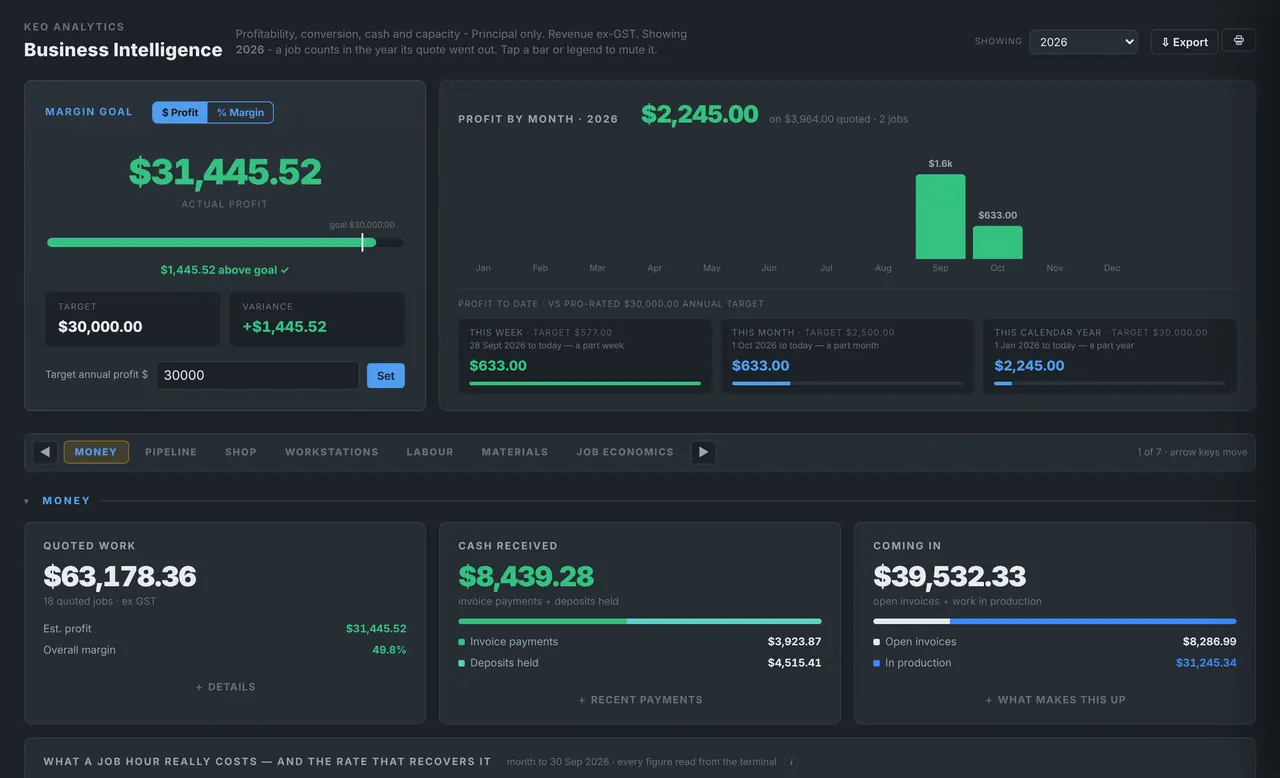The image size is (1280, 778).
Task: Mute the September profit bar
Action: (x=941, y=217)
